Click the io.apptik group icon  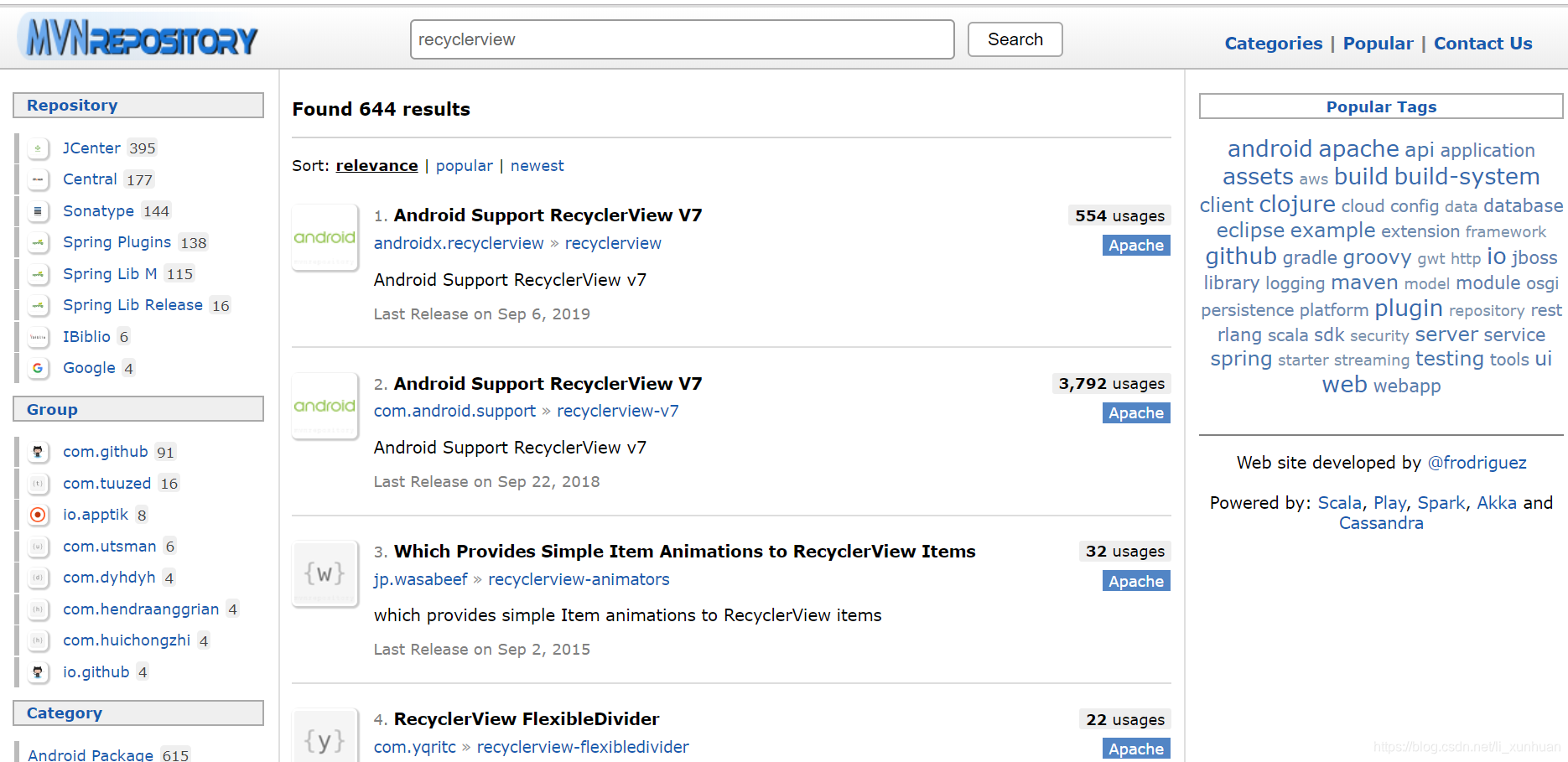click(38, 515)
